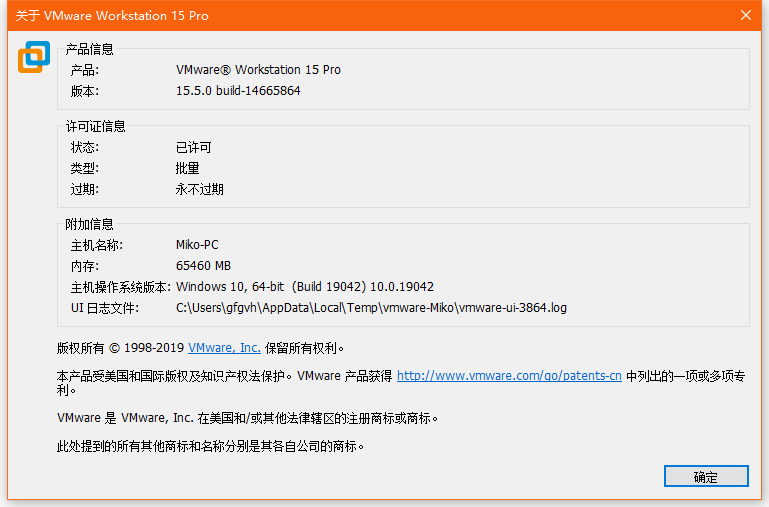
Task: Open the vmware.com patents-cn link
Action: (x=509, y=376)
